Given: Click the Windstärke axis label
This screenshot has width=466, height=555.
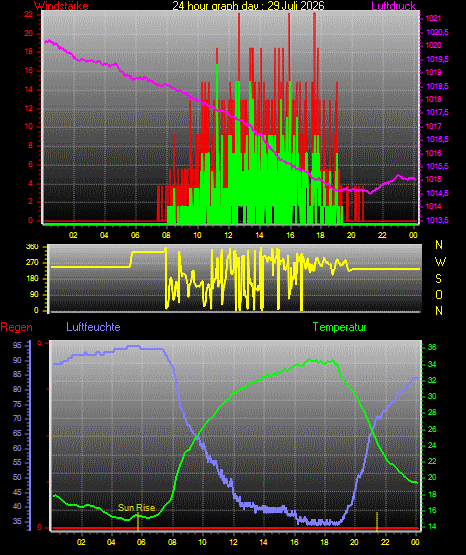Looking at the screenshot, I should point(61,6).
